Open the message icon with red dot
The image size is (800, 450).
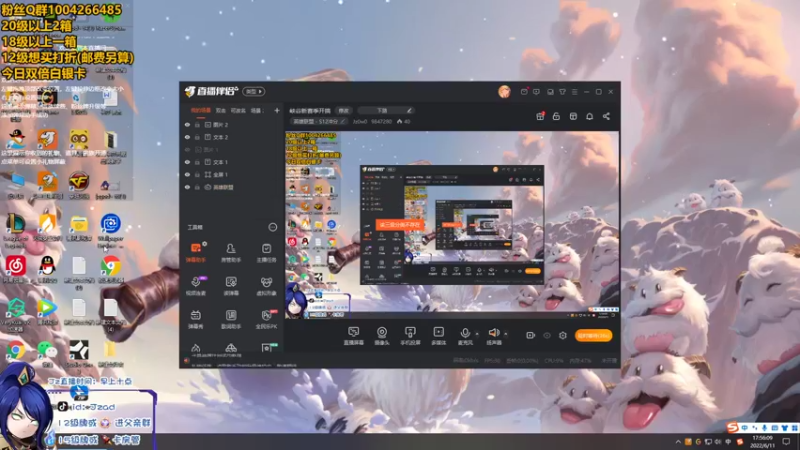point(524,92)
